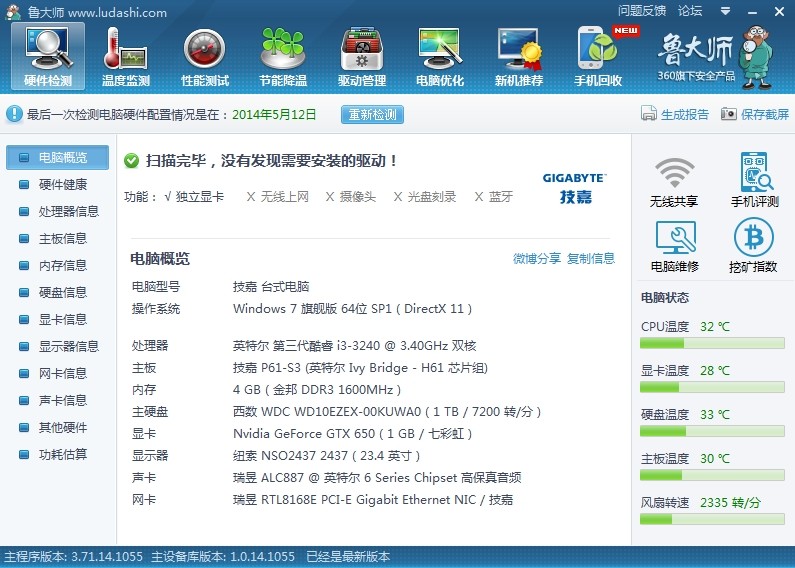Click the 2014年5月12日 detection date
795x568 pixels.
coord(274,115)
